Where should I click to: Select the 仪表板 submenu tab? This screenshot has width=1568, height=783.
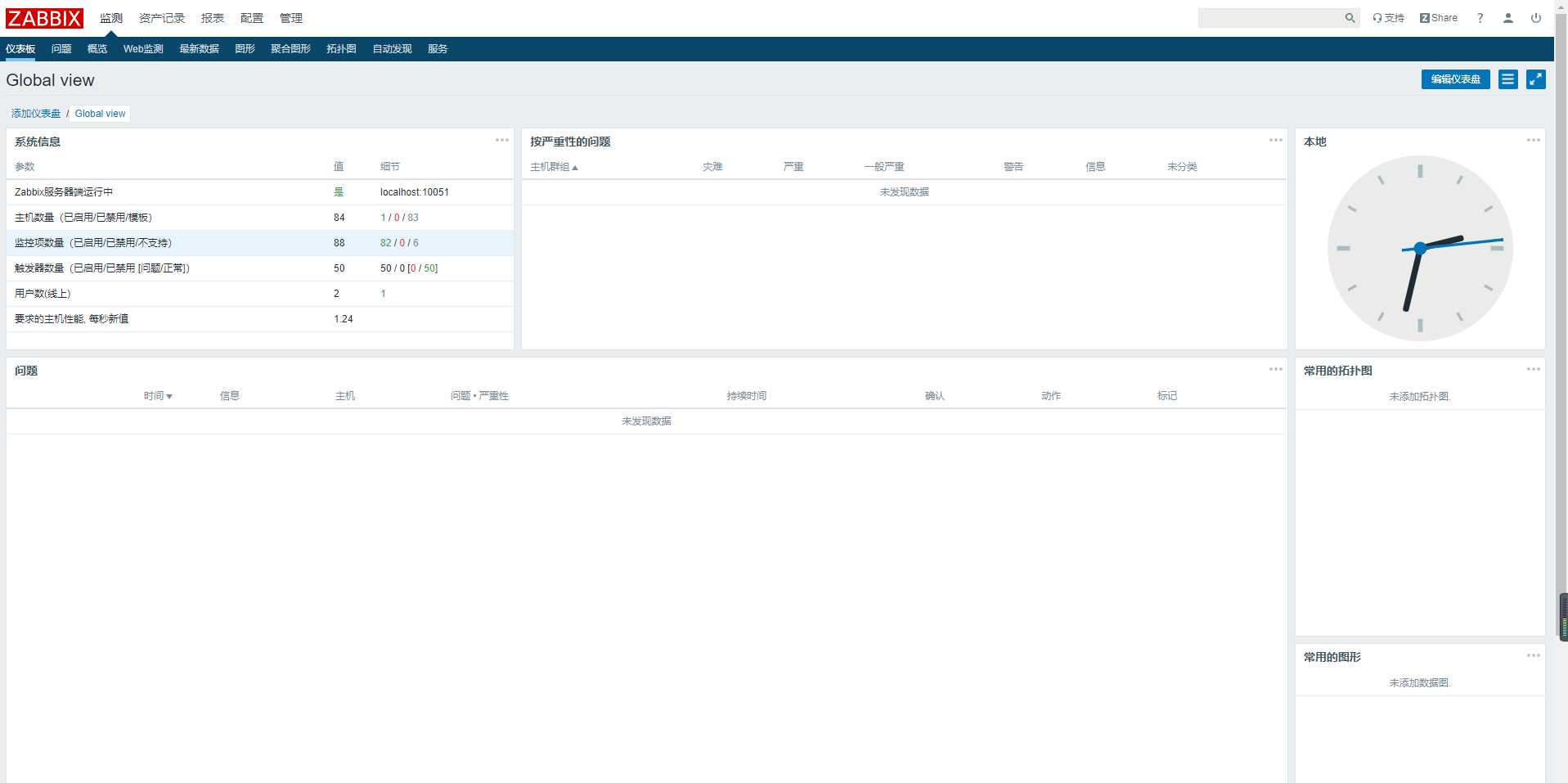[x=20, y=49]
